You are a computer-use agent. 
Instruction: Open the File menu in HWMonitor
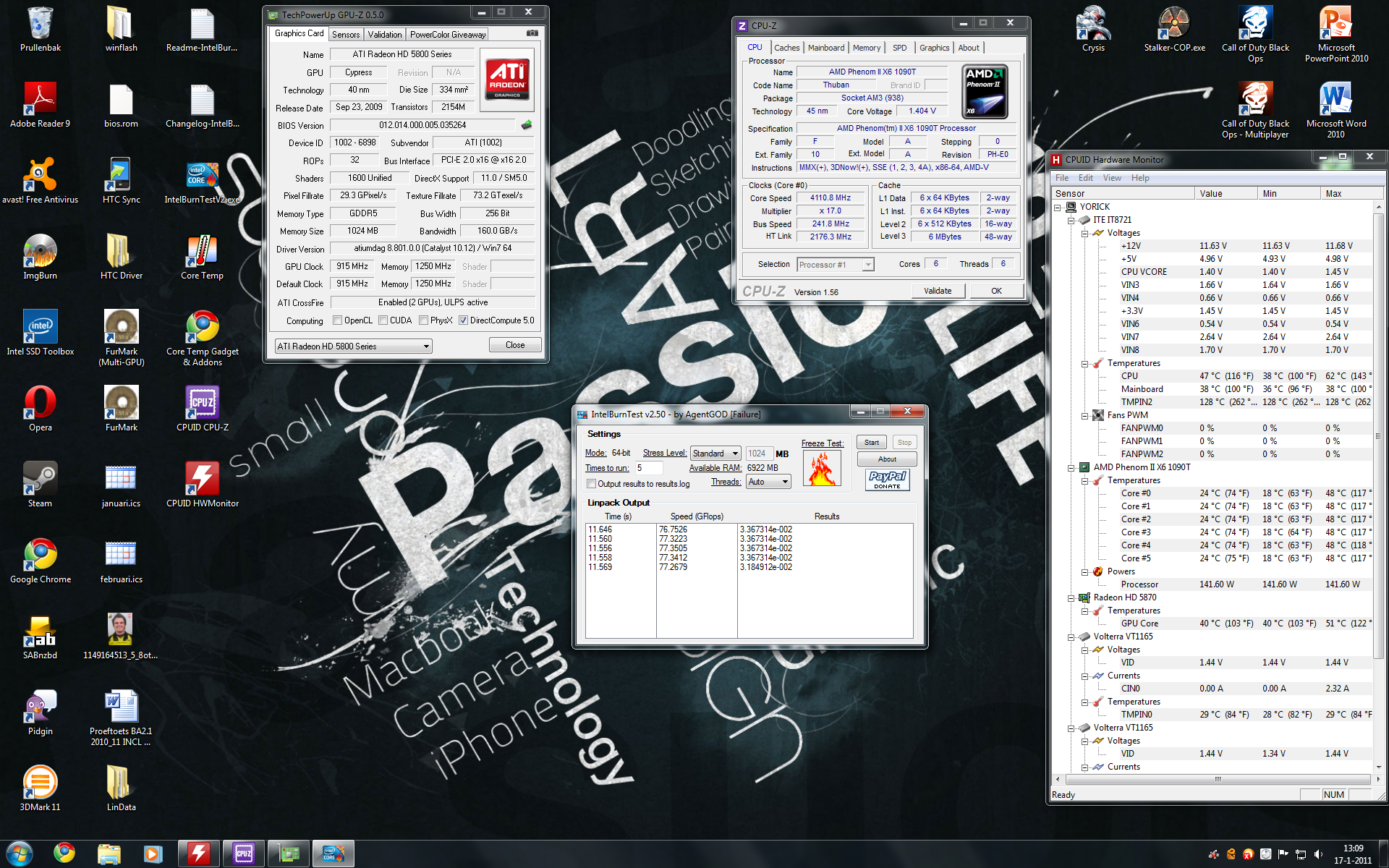(x=1062, y=178)
